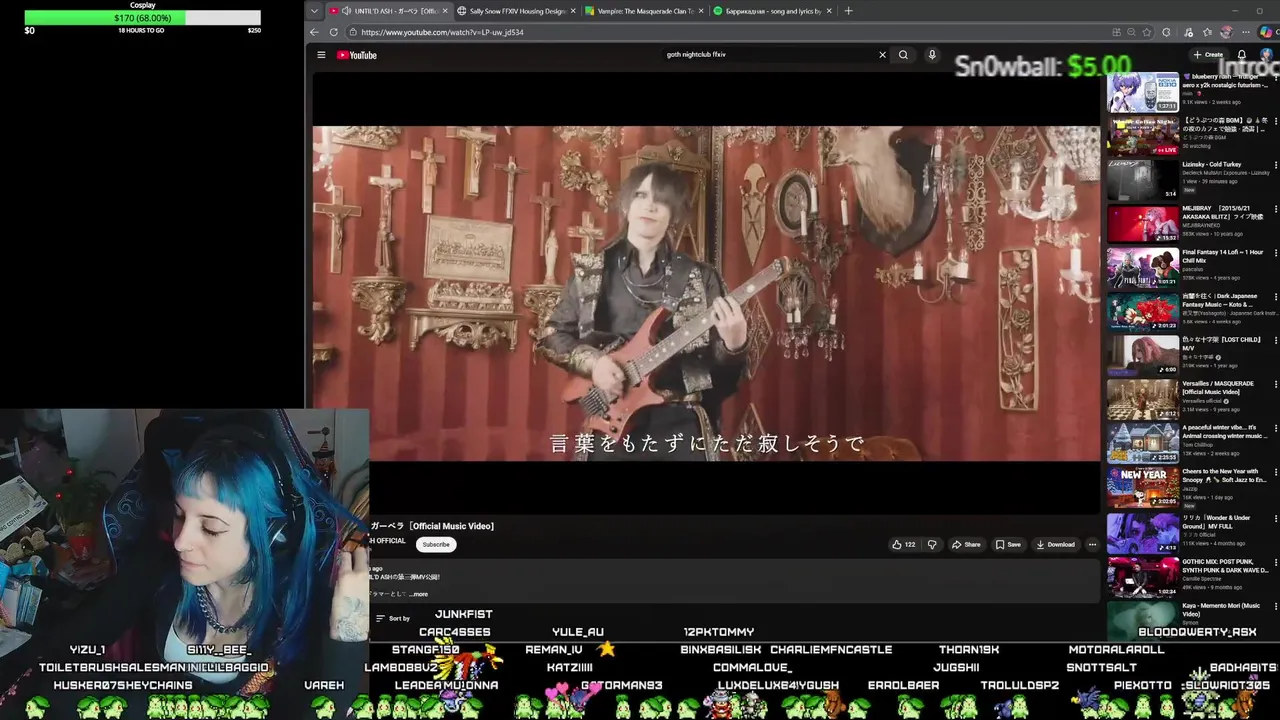Close the Vampire: The Masquerade tab
Screen dimensions: 1280x720
[701, 11]
